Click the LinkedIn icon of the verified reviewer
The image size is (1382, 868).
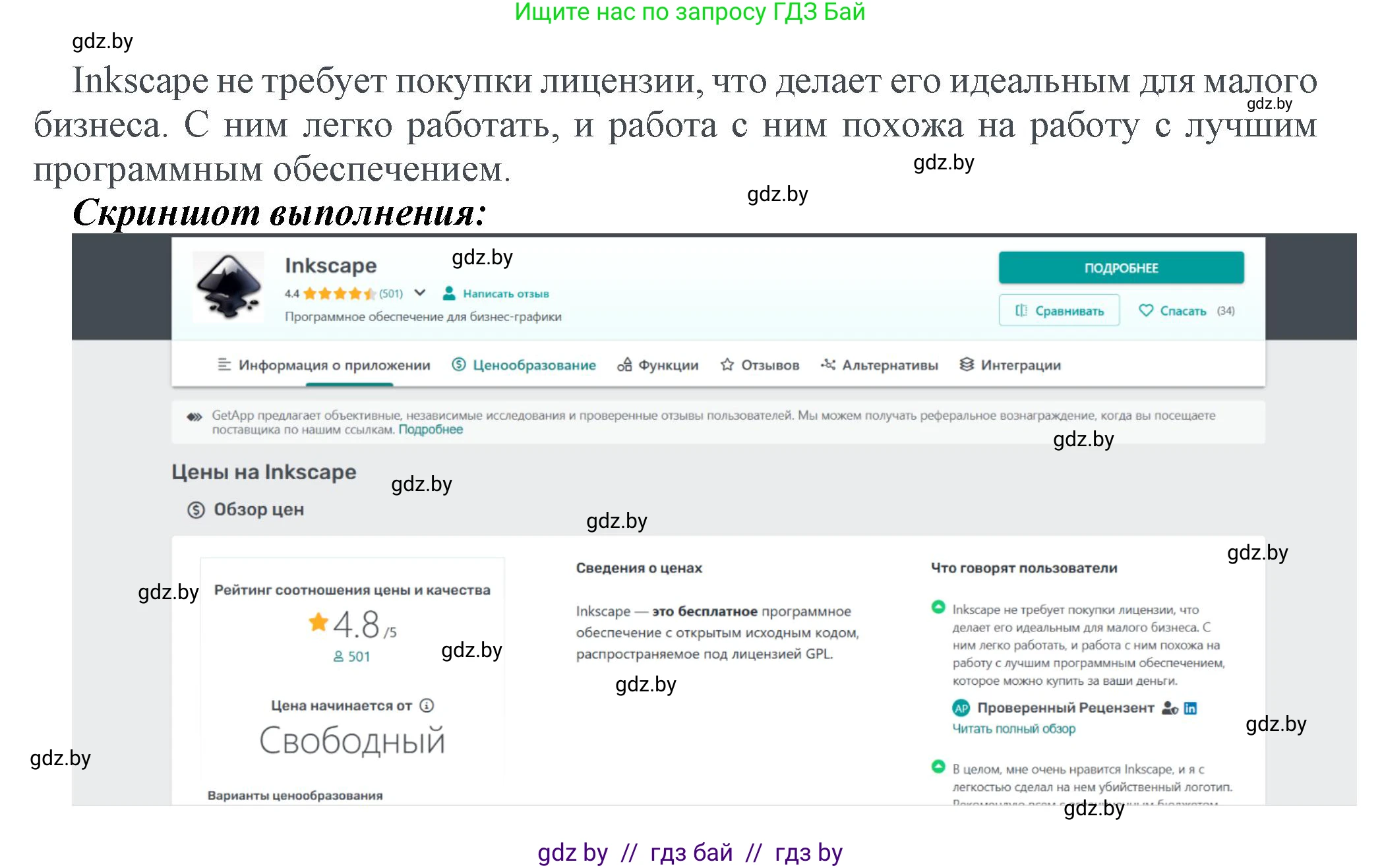tap(1191, 708)
